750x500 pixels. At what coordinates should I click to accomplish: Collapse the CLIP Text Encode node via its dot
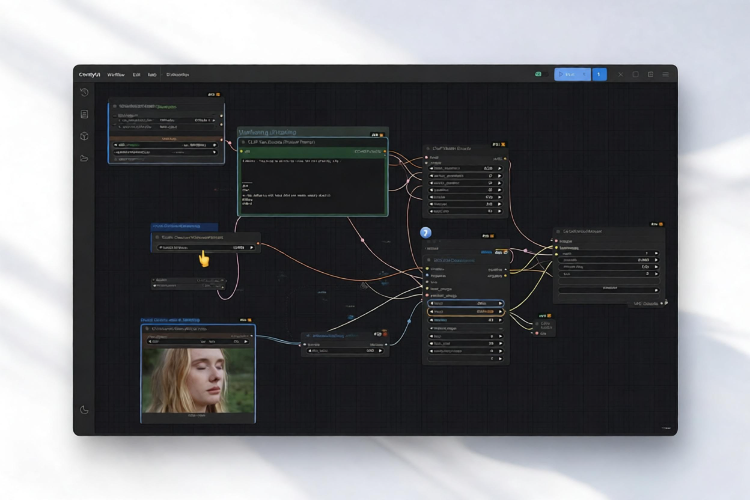click(x=243, y=142)
